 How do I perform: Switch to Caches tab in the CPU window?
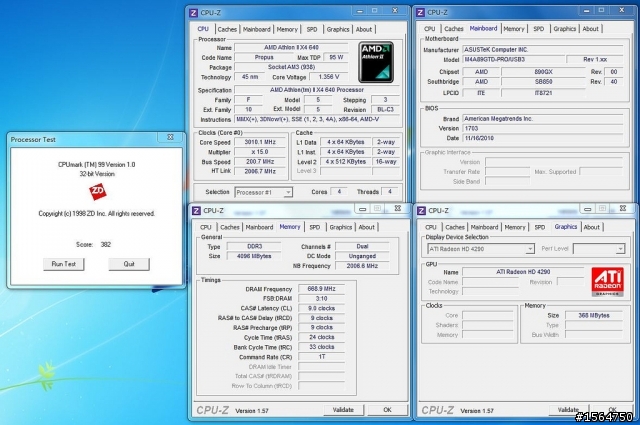[227, 29]
